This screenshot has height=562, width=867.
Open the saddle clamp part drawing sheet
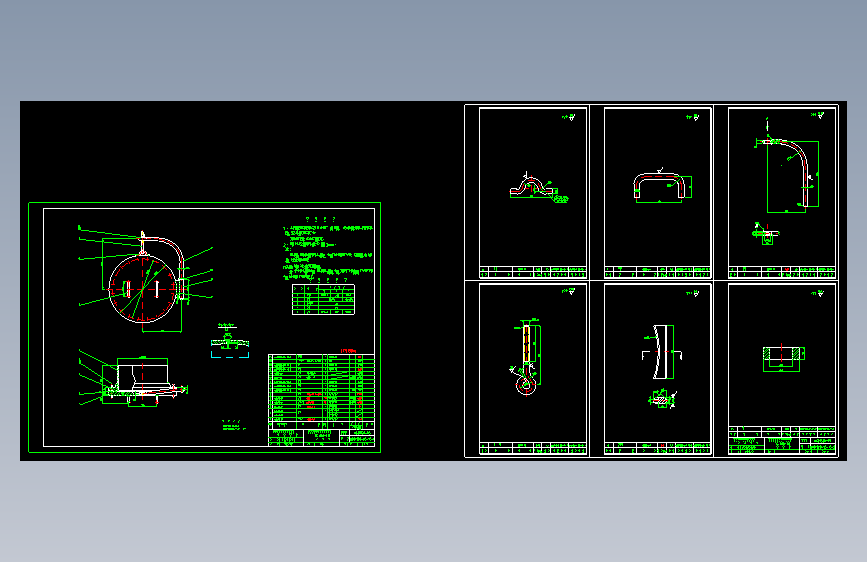coord(533,193)
